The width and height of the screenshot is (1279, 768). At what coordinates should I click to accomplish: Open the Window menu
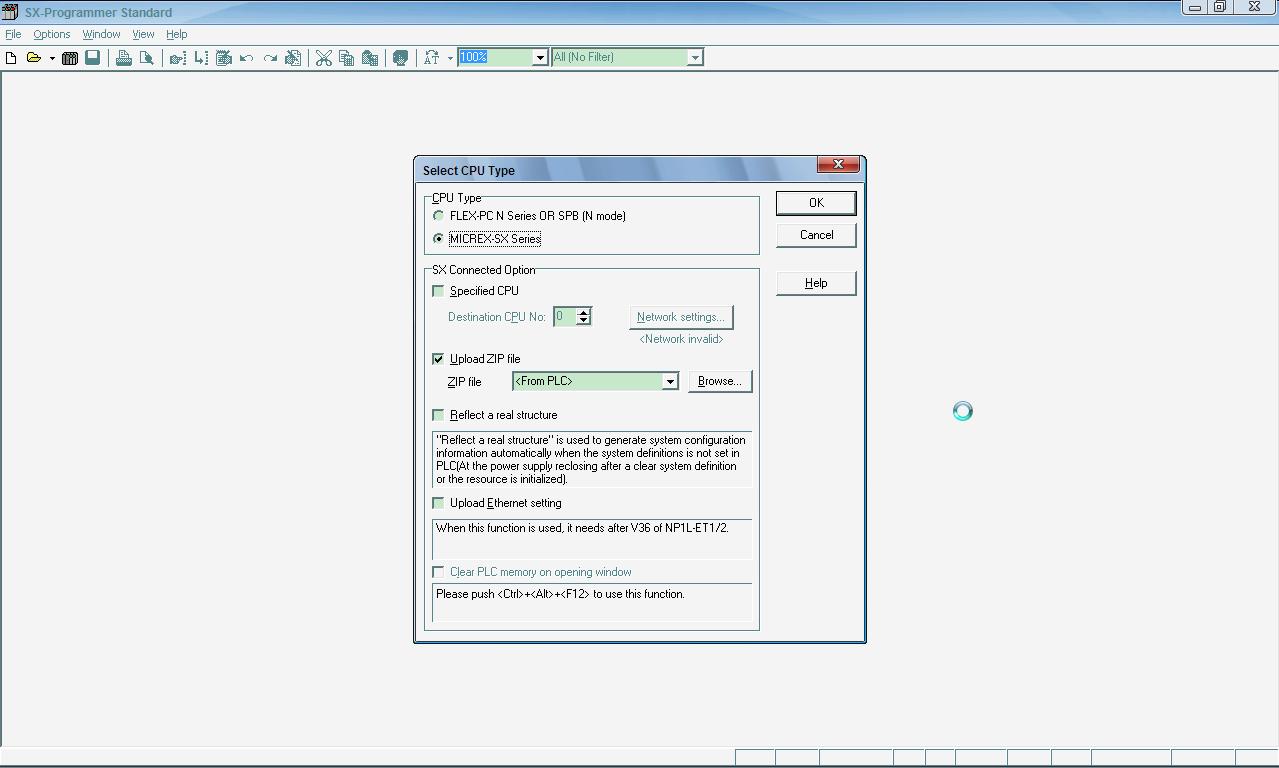pyautogui.click(x=101, y=34)
